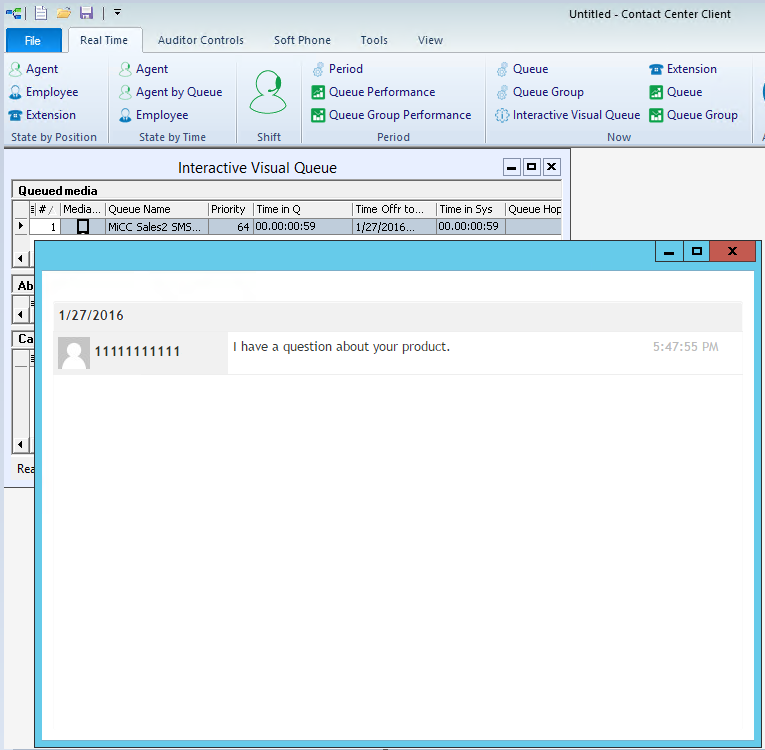The image size is (765, 750).
Task: Sort by the Priority column header
Action: pos(229,209)
